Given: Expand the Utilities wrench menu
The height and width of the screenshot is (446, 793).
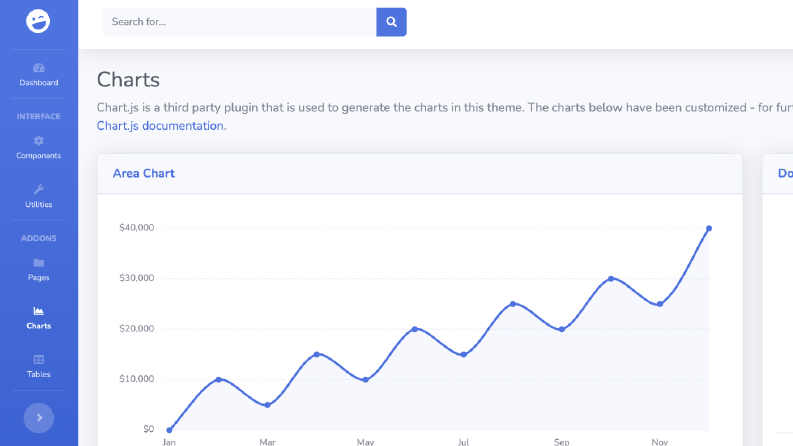Looking at the screenshot, I should coord(38,196).
